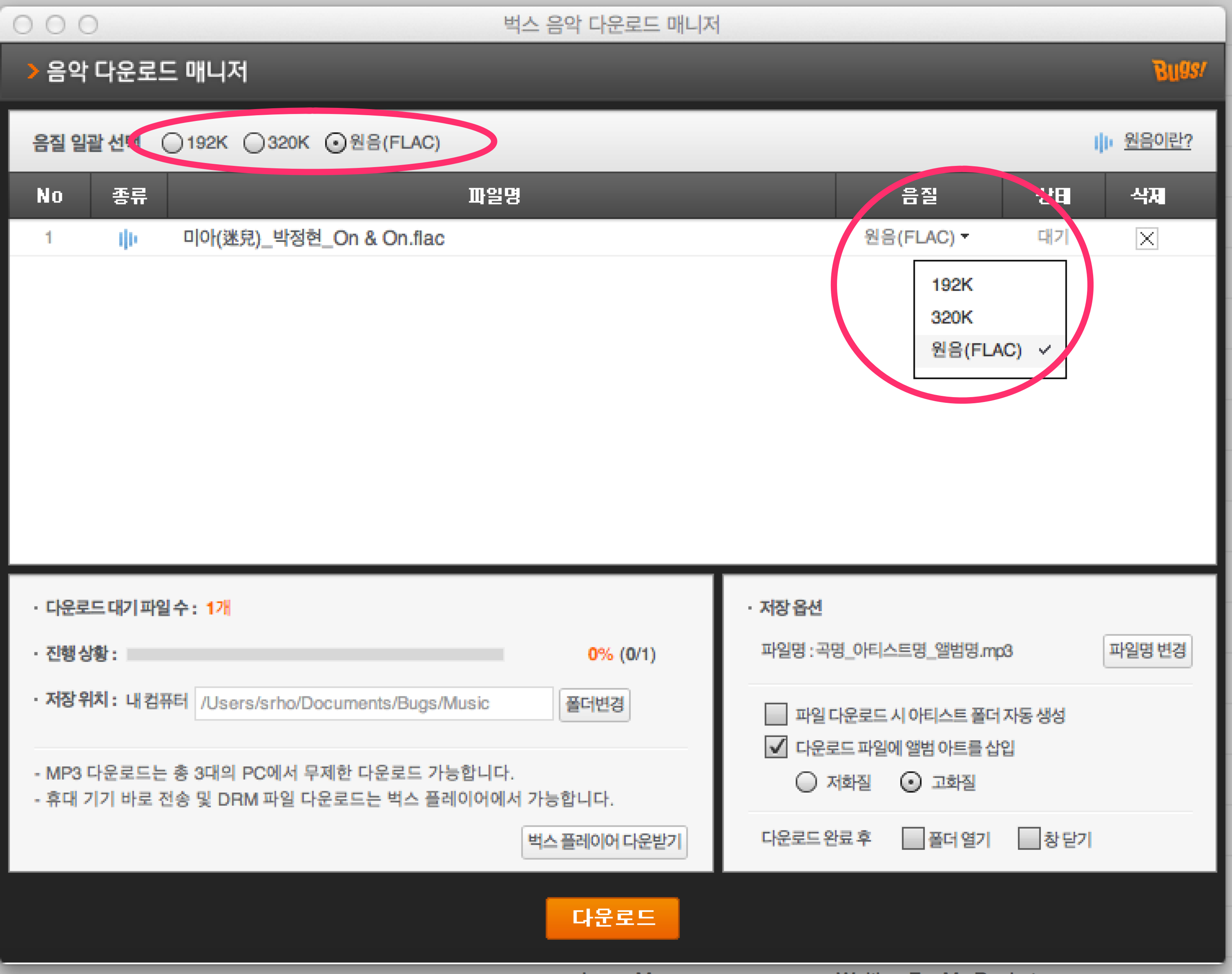Uncheck album art insertion checkbox
The image size is (1232, 974).
775,747
